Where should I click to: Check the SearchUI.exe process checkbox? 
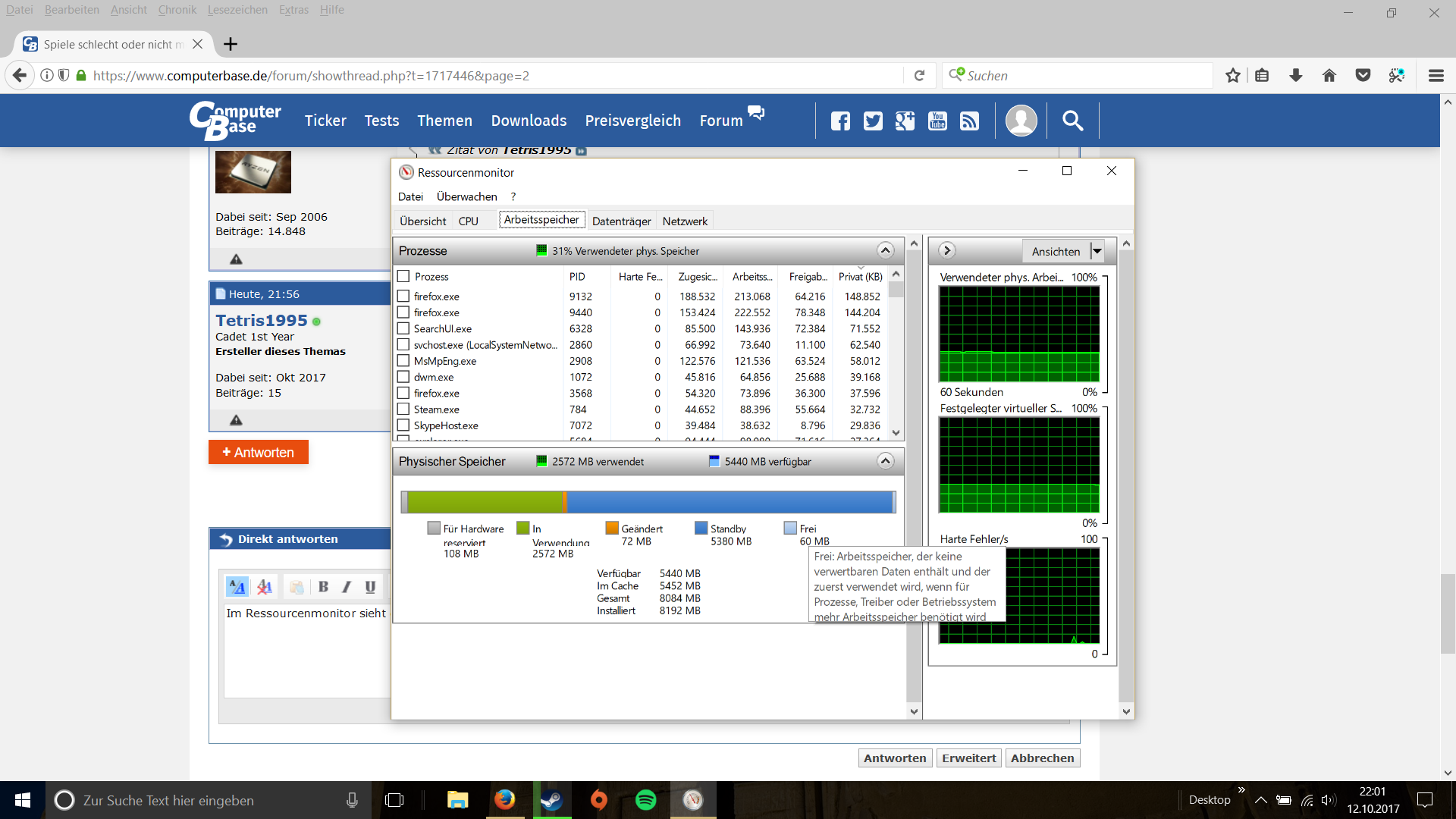[x=403, y=328]
